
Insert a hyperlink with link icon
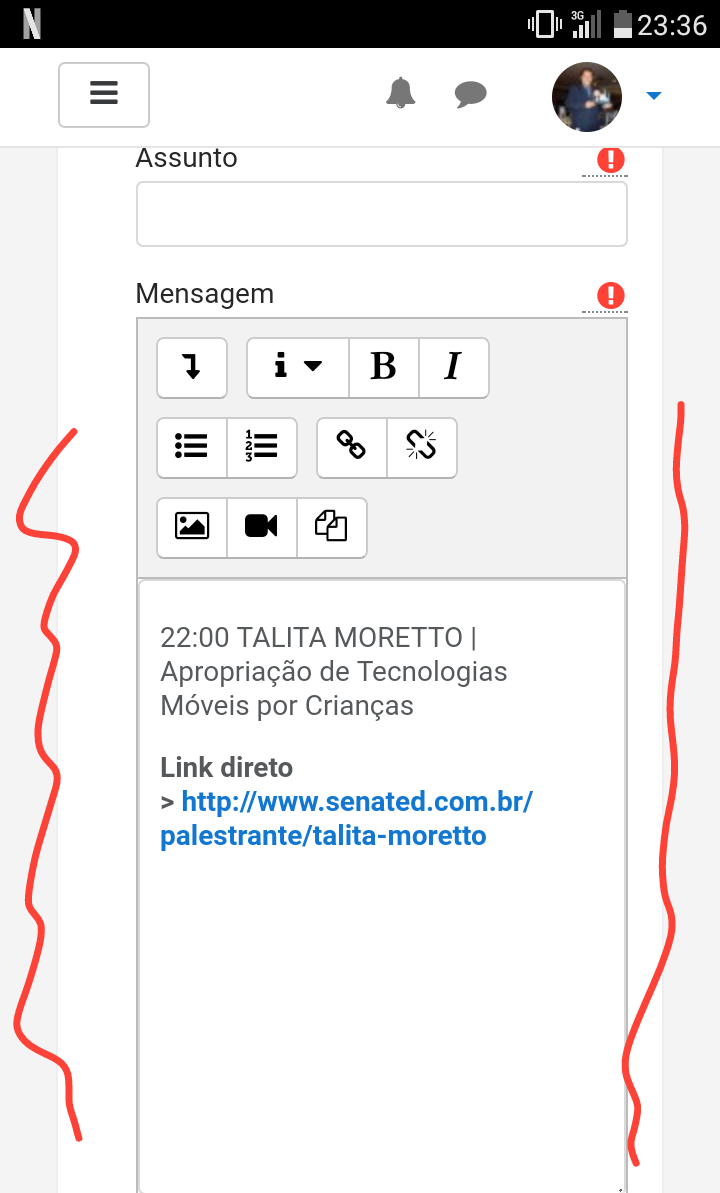352,447
